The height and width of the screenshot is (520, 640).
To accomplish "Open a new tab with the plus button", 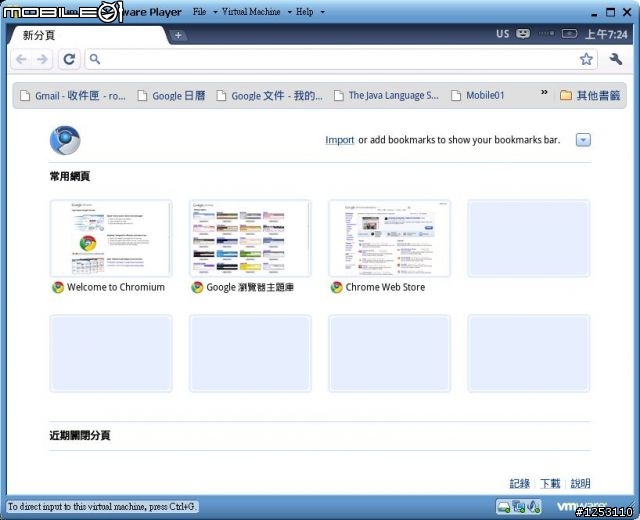I will tap(178, 36).
